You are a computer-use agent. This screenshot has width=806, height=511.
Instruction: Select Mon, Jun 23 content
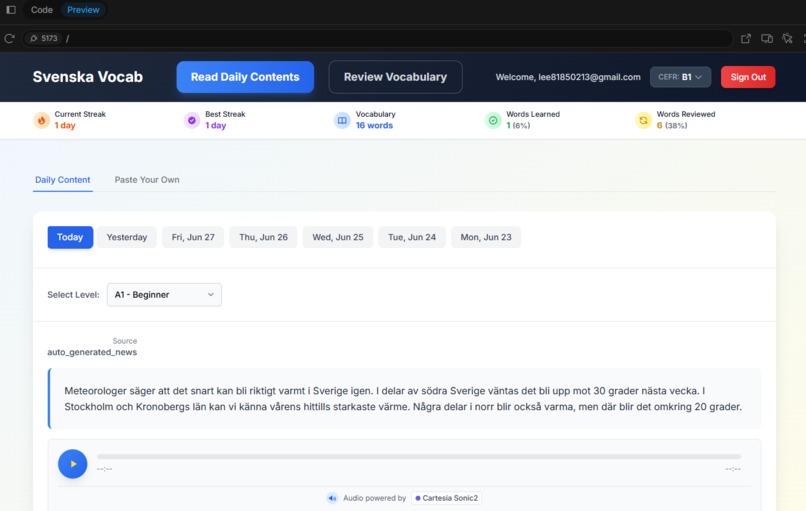[x=486, y=238]
